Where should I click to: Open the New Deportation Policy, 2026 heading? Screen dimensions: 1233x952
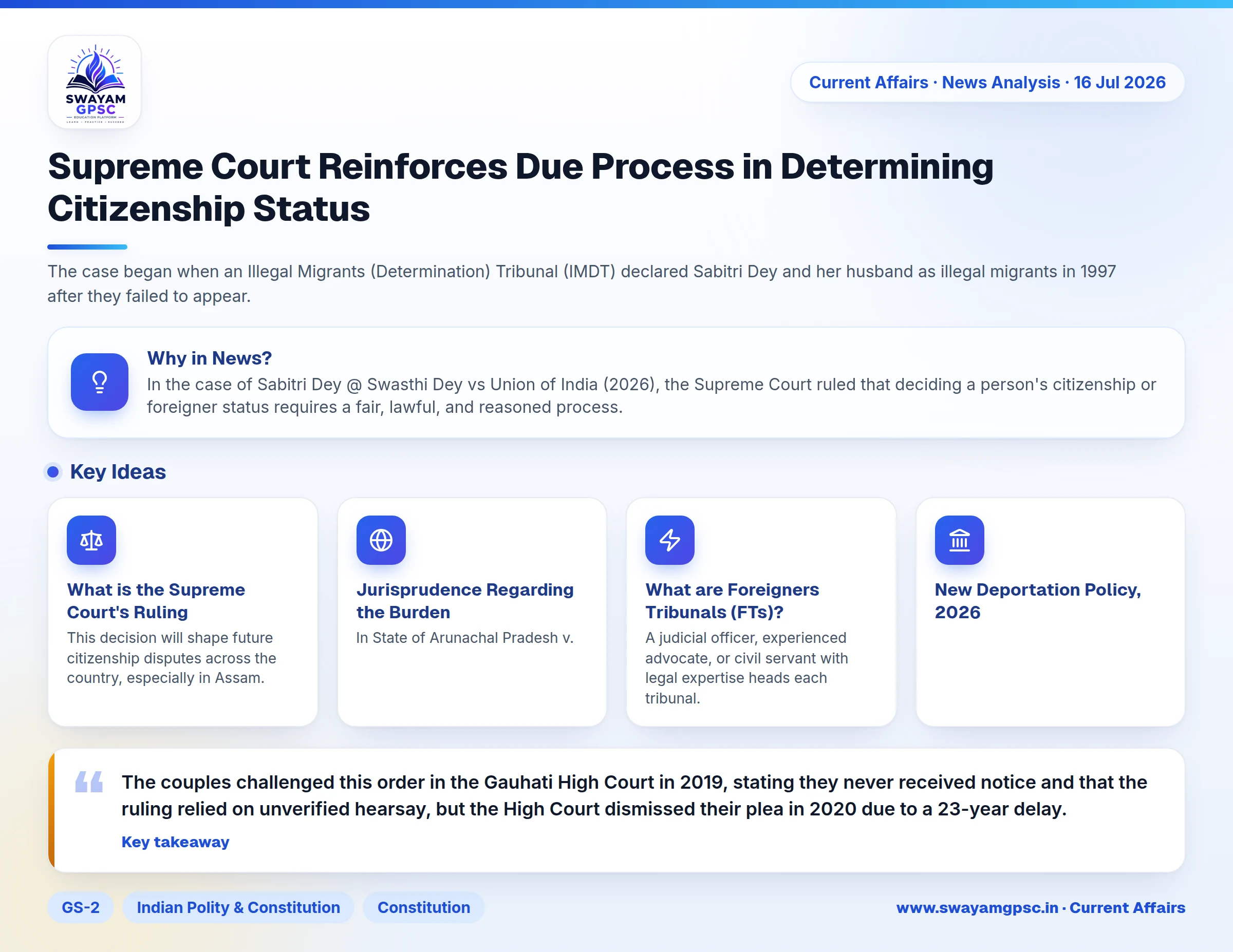[1038, 601]
